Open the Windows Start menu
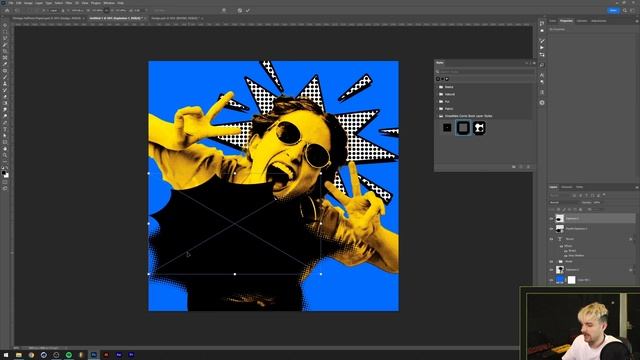 pos(6,355)
